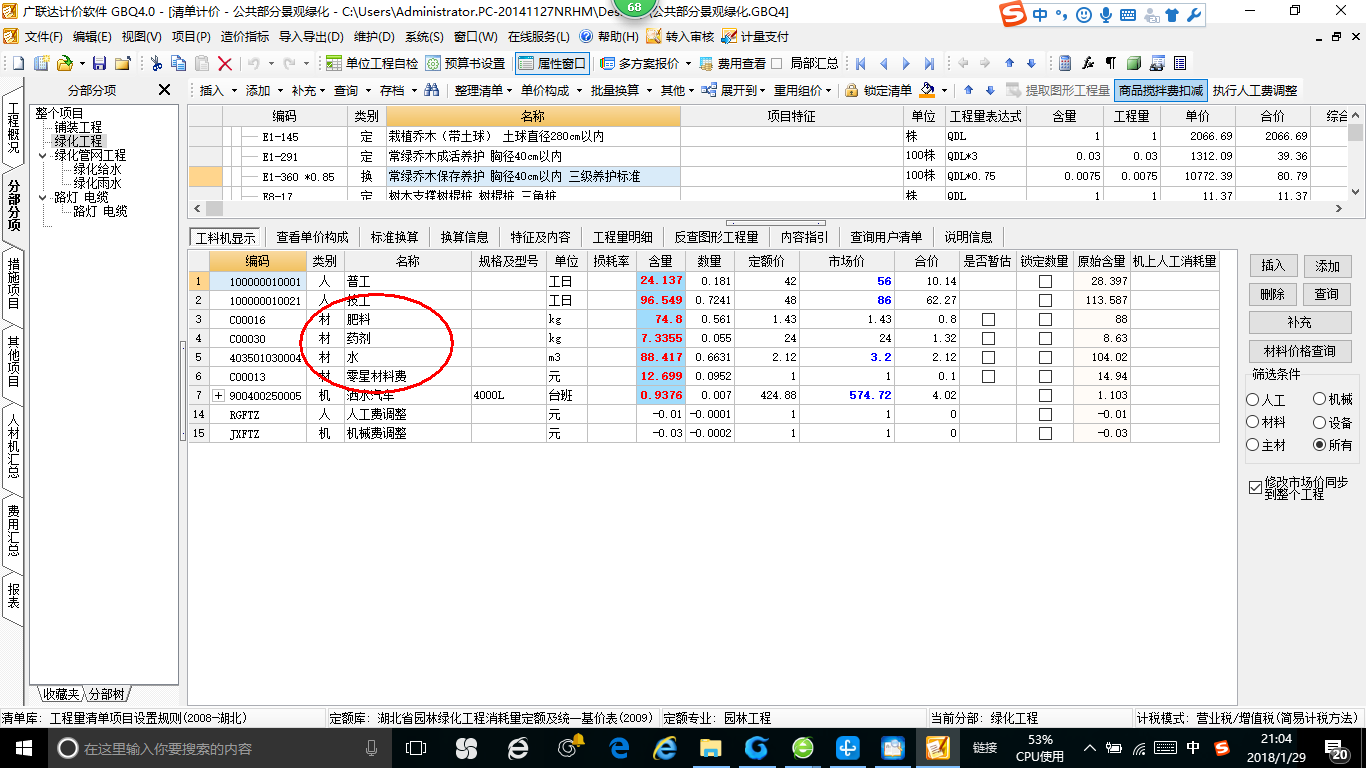The image size is (1366, 768).
Task: Click 锁定清单 lock icon
Action: point(878,90)
